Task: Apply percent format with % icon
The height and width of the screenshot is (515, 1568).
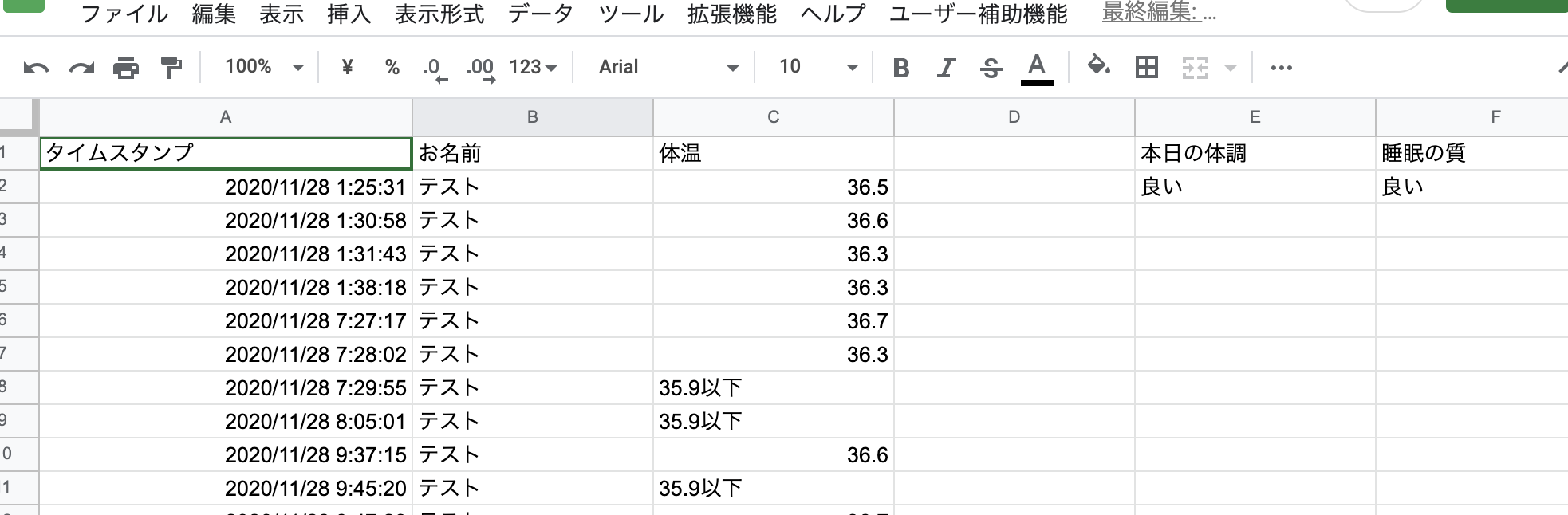Action: click(x=392, y=67)
